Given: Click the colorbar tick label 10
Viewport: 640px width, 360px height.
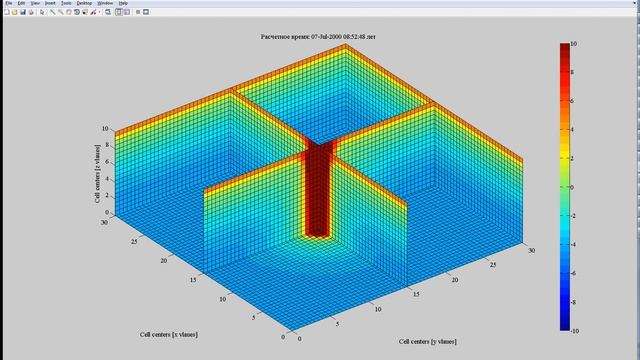Looking at the screenshot, I should 573,44.
